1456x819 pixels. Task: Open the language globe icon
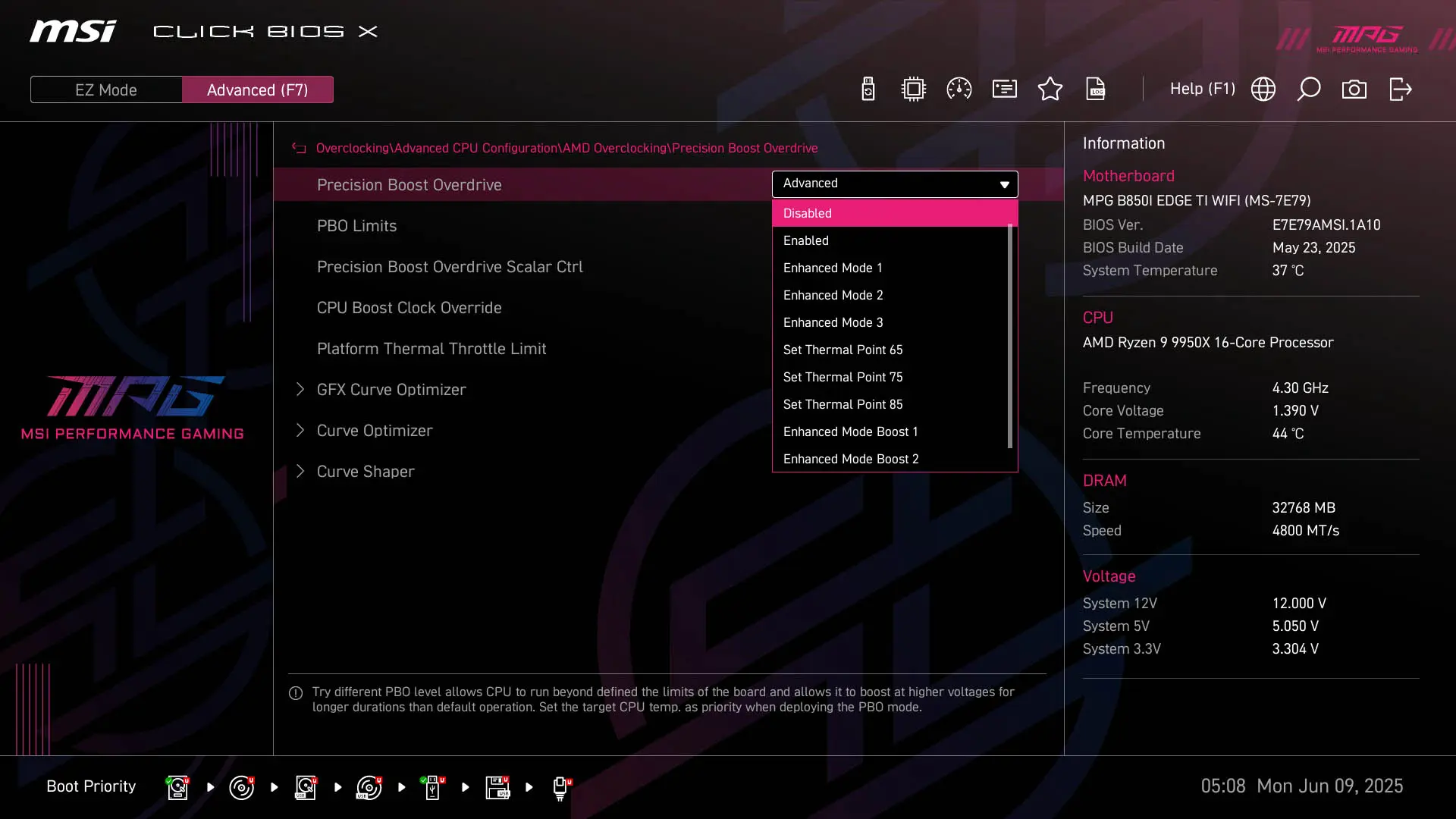click(1263, 89)
